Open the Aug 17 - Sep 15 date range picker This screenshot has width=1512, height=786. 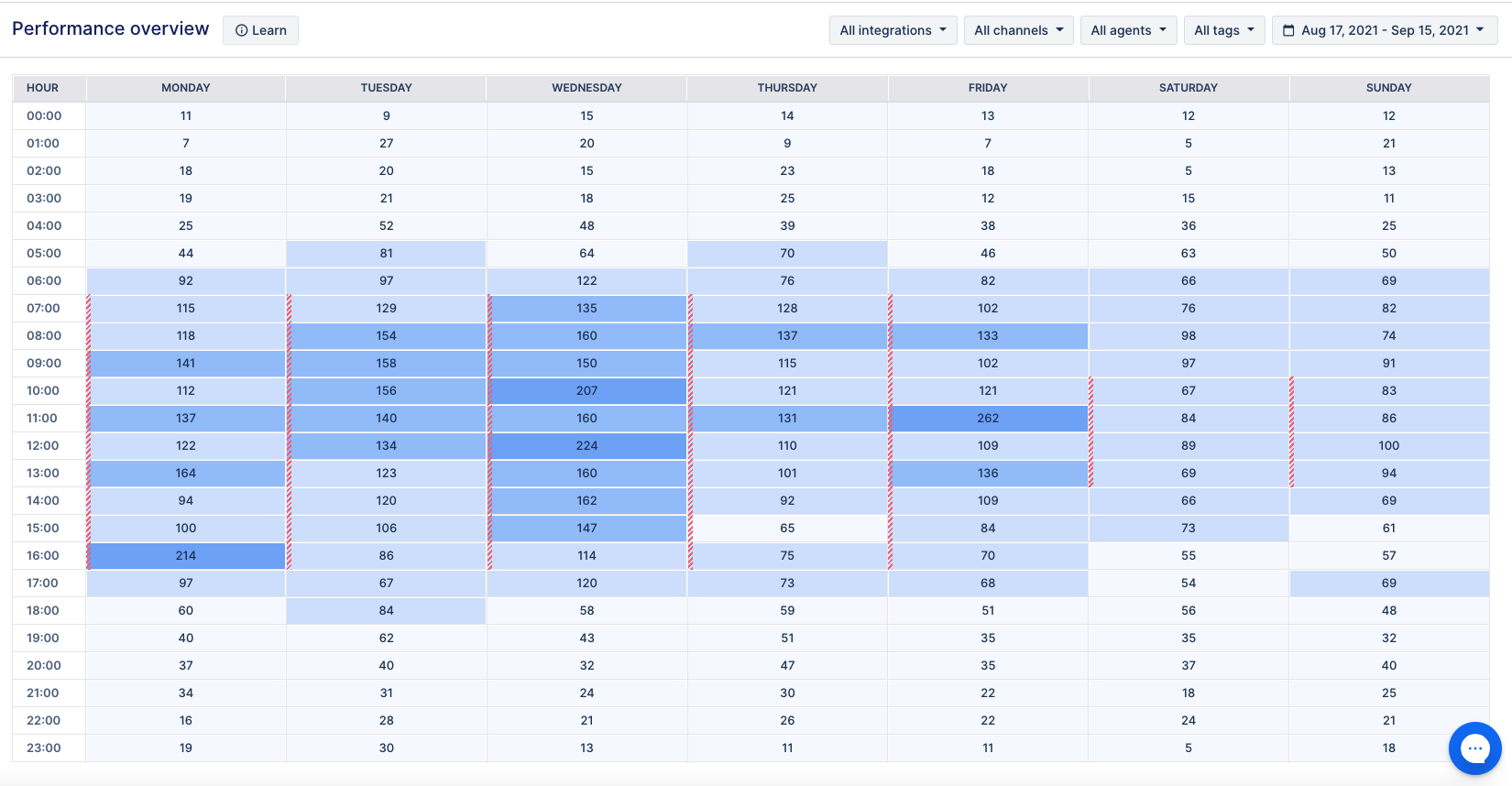(x=1385, y=30)
